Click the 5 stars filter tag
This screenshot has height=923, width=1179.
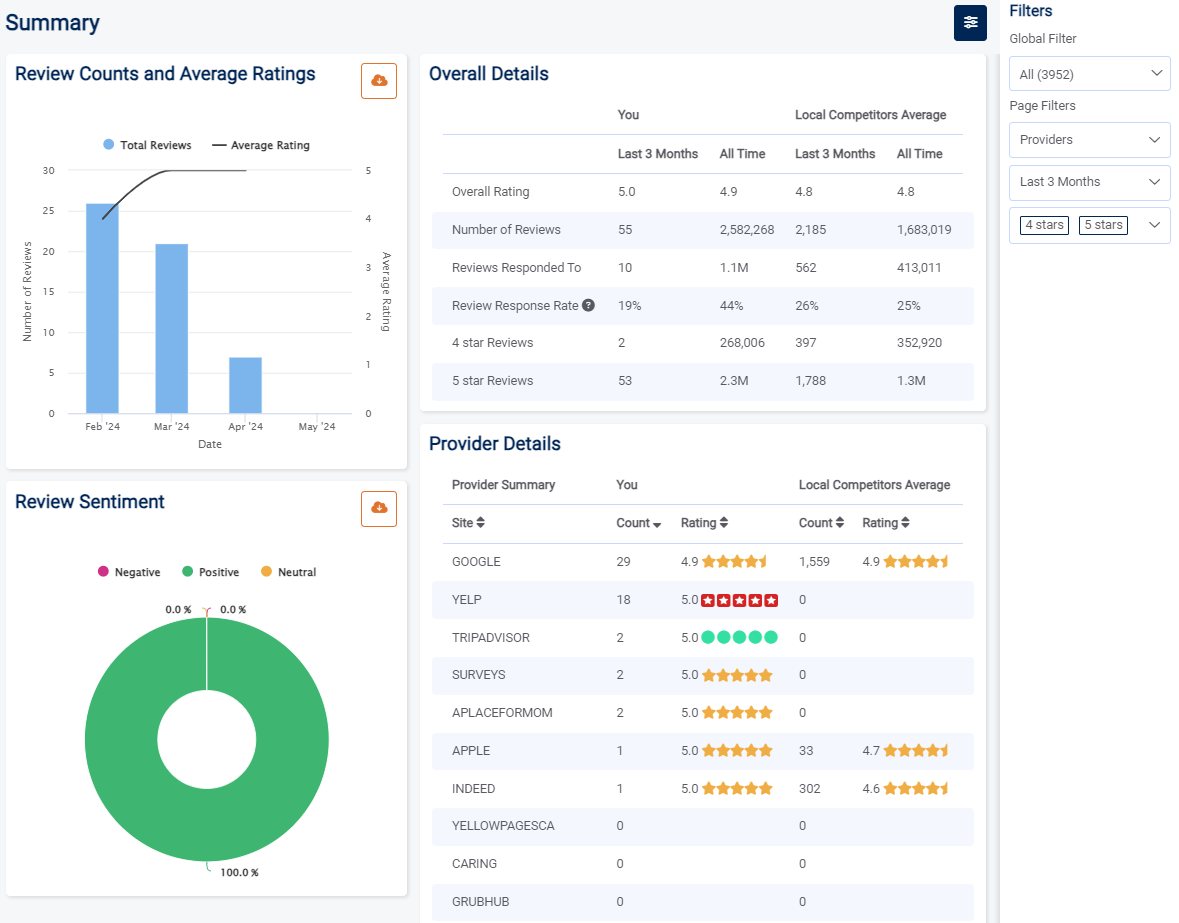(1102, 225)
